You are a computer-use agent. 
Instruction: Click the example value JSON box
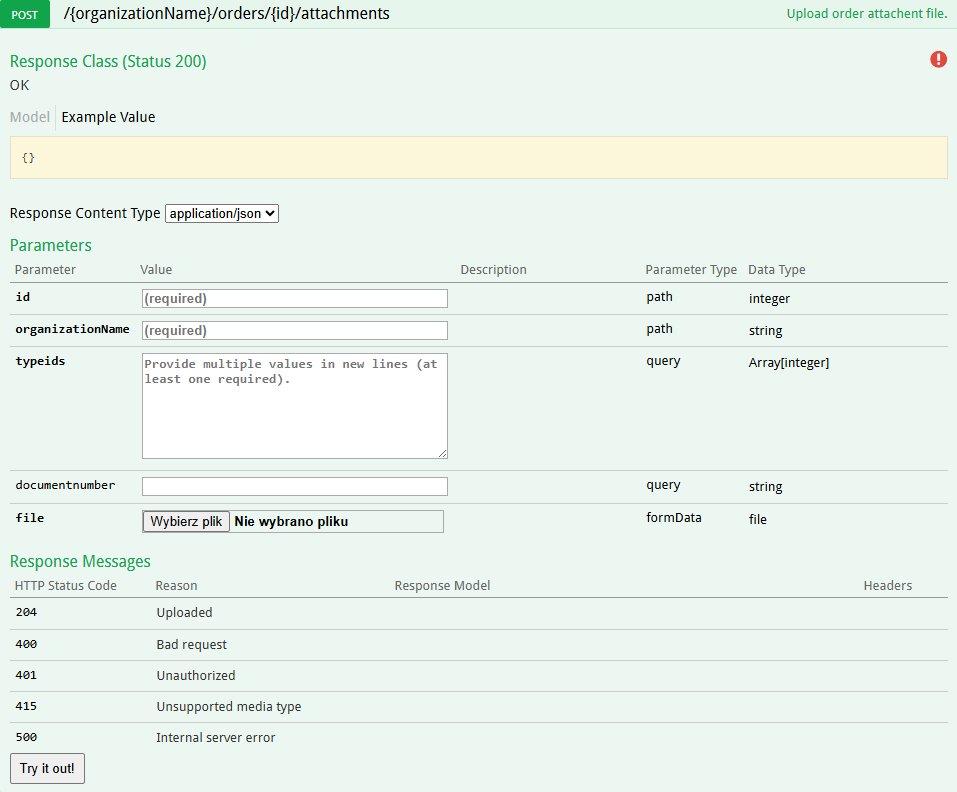pyautogui.click(x=478, y=158)
